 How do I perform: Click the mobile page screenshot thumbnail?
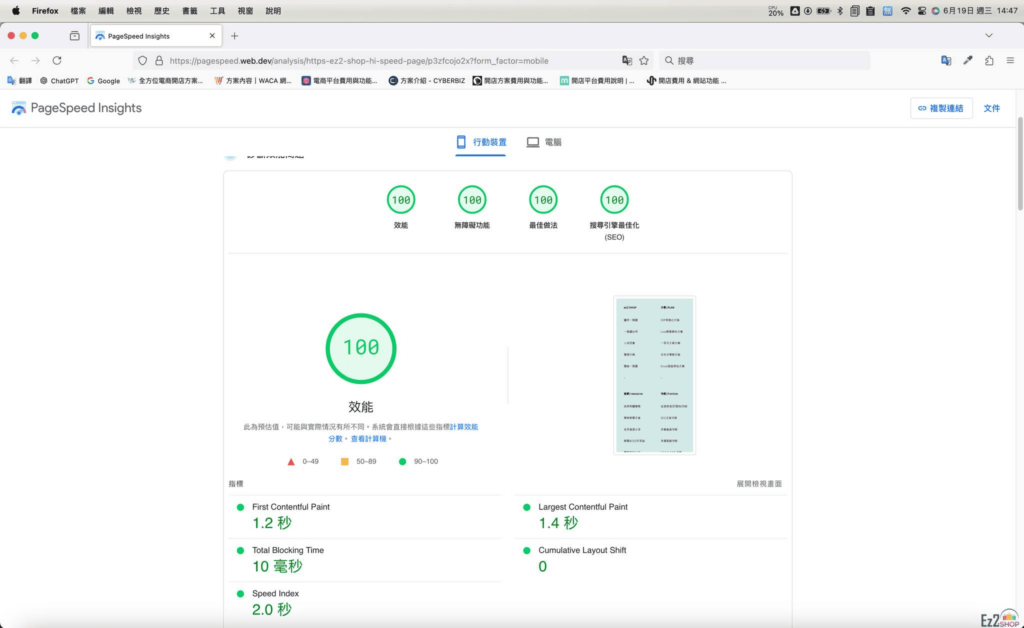[x=654, y=375]
